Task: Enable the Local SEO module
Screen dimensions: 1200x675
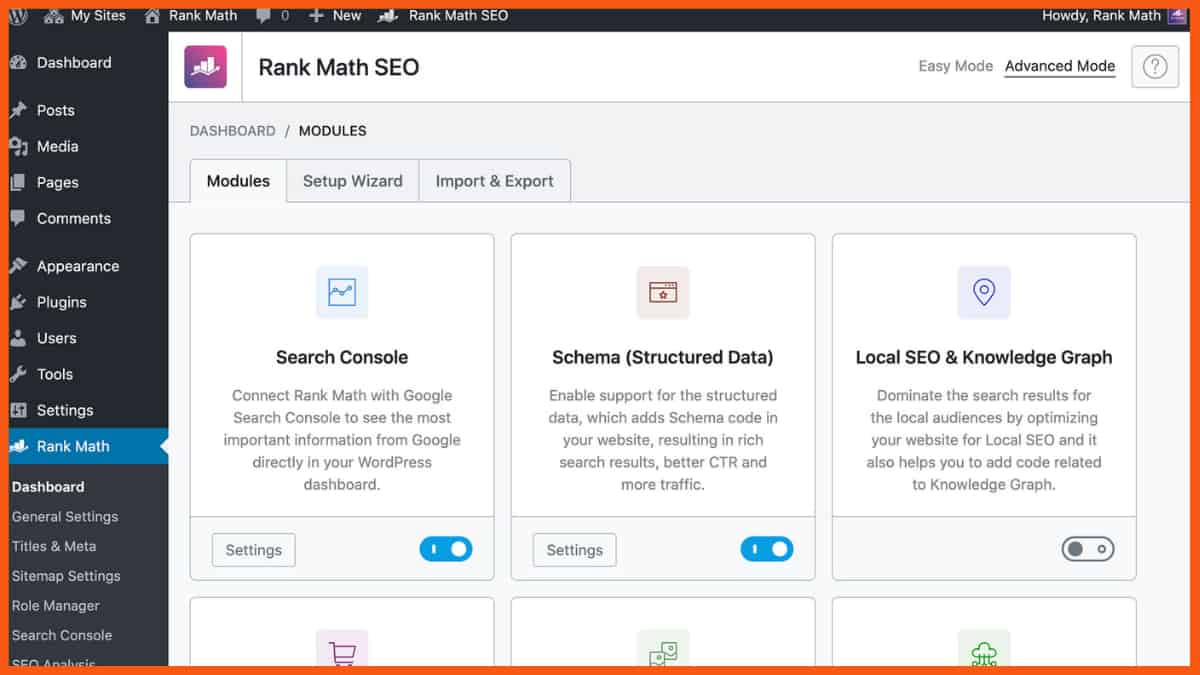Action: tap(1087, 549)
